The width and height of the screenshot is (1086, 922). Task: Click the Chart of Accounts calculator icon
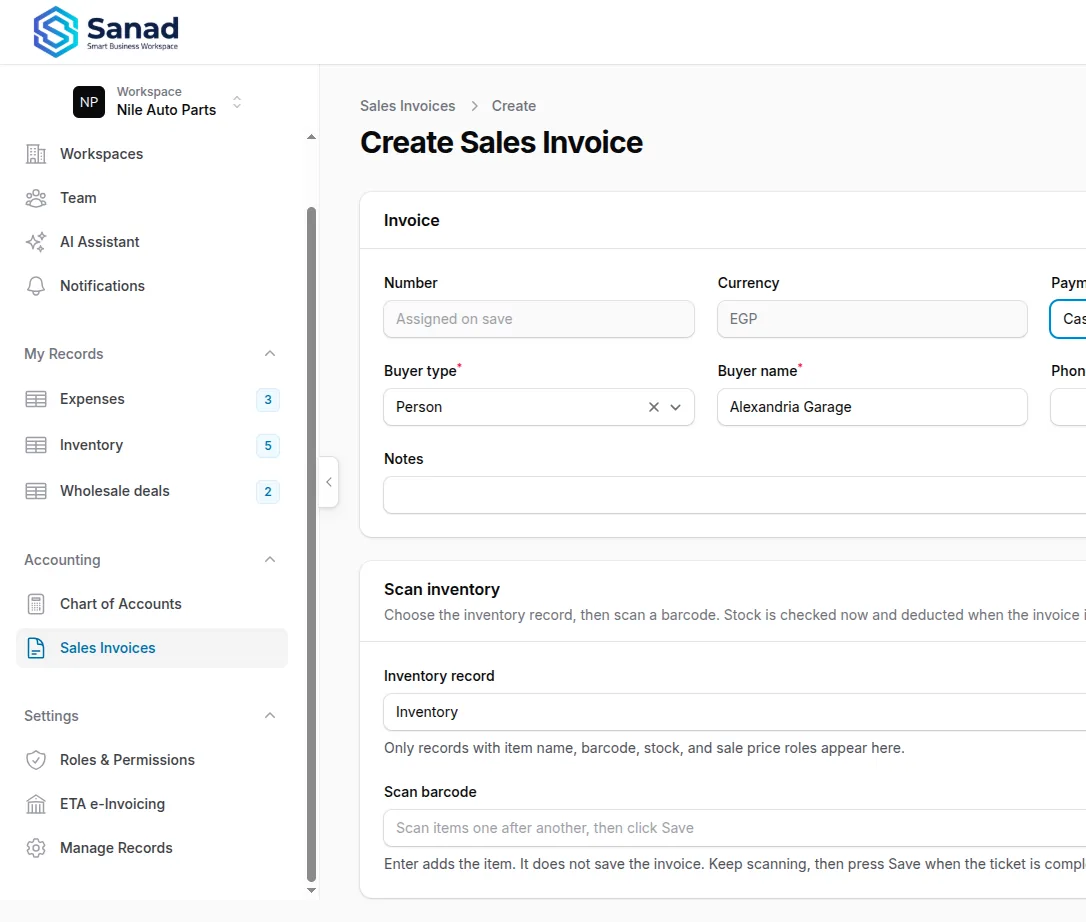[36, 604]
